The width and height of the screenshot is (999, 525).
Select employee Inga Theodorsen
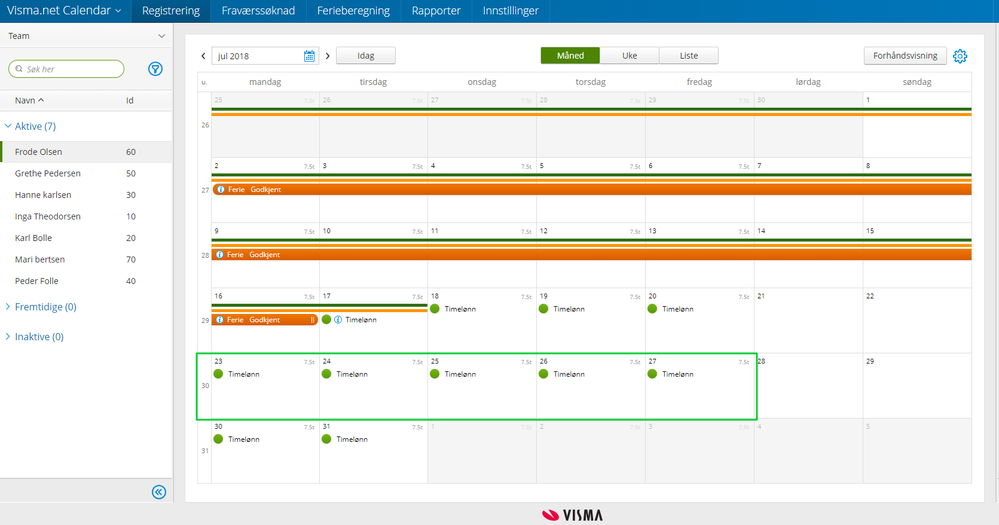pyautogui.click(x=86, y=217)
